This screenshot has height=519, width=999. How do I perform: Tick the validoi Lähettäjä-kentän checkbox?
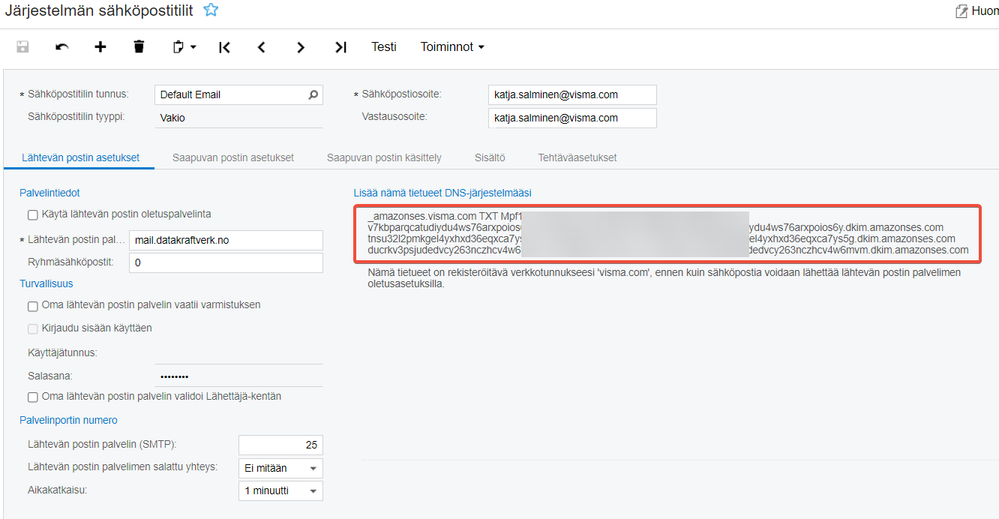pos(33,397)
